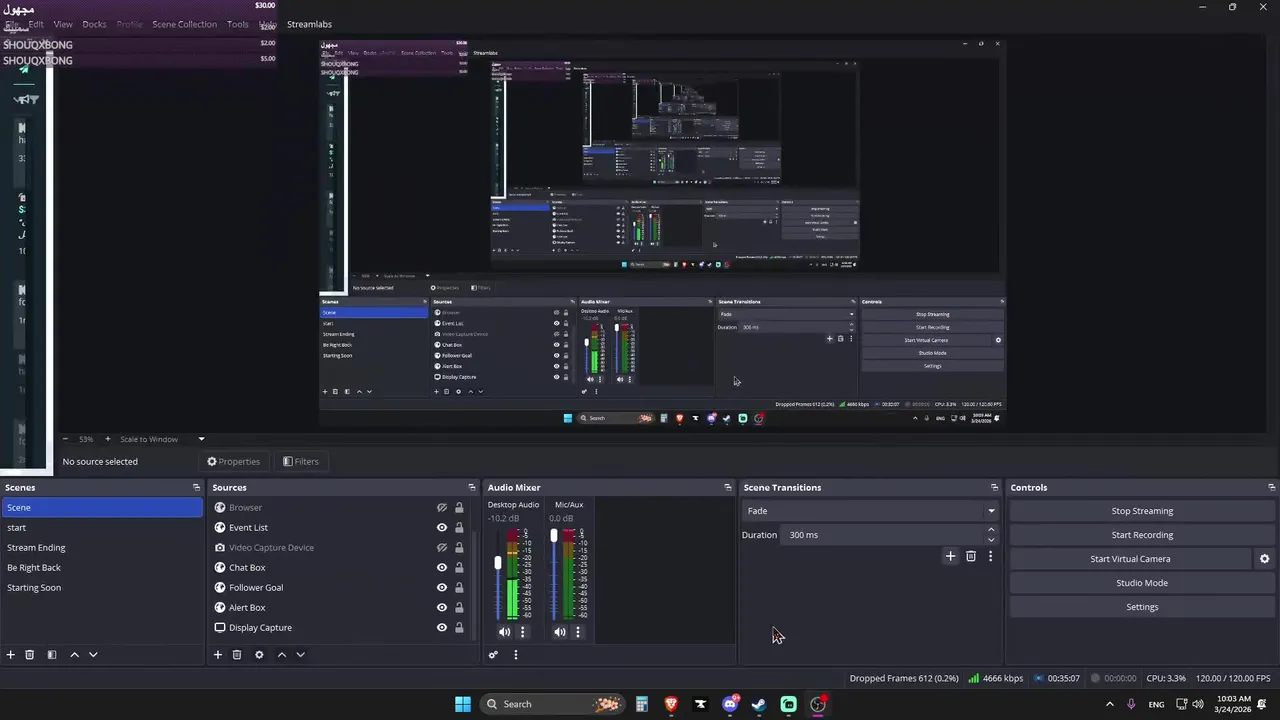The height and width of the screenshot is (720, 1280).
Task: Show the Video Capture Device source
Action: click(x=441, y=548)
